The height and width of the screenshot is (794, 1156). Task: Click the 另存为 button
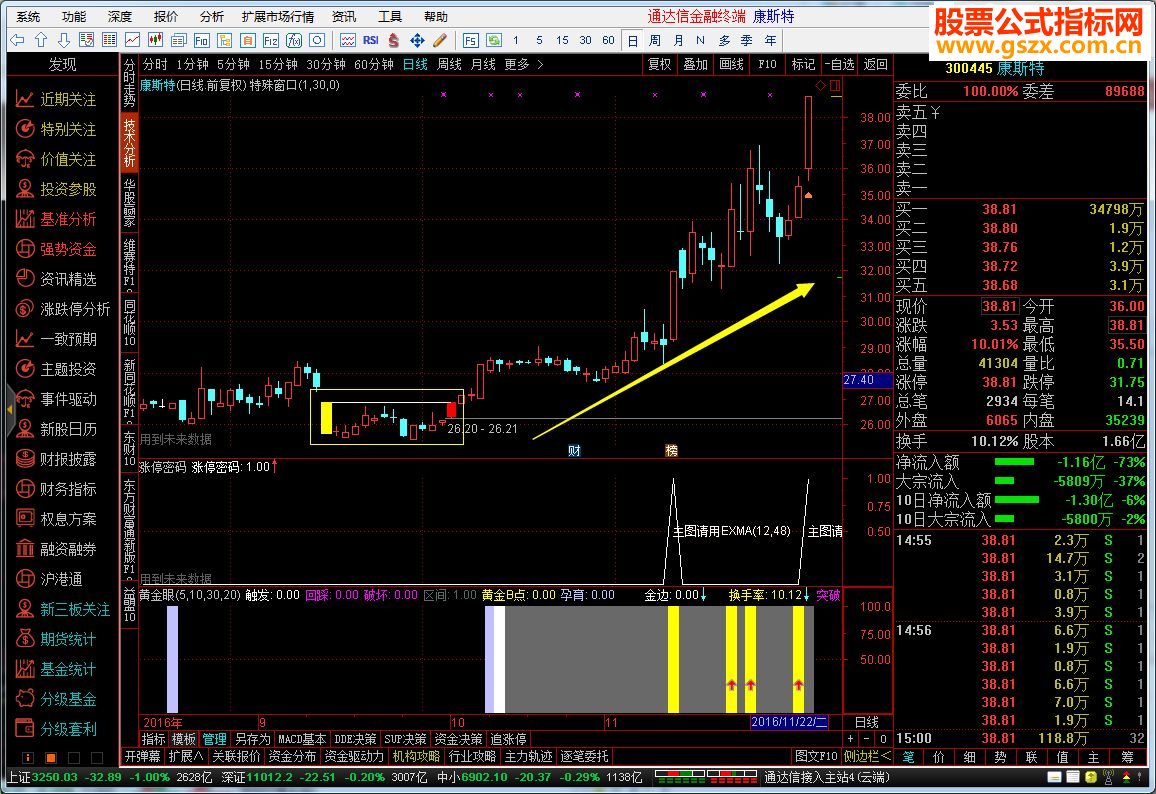252,739
